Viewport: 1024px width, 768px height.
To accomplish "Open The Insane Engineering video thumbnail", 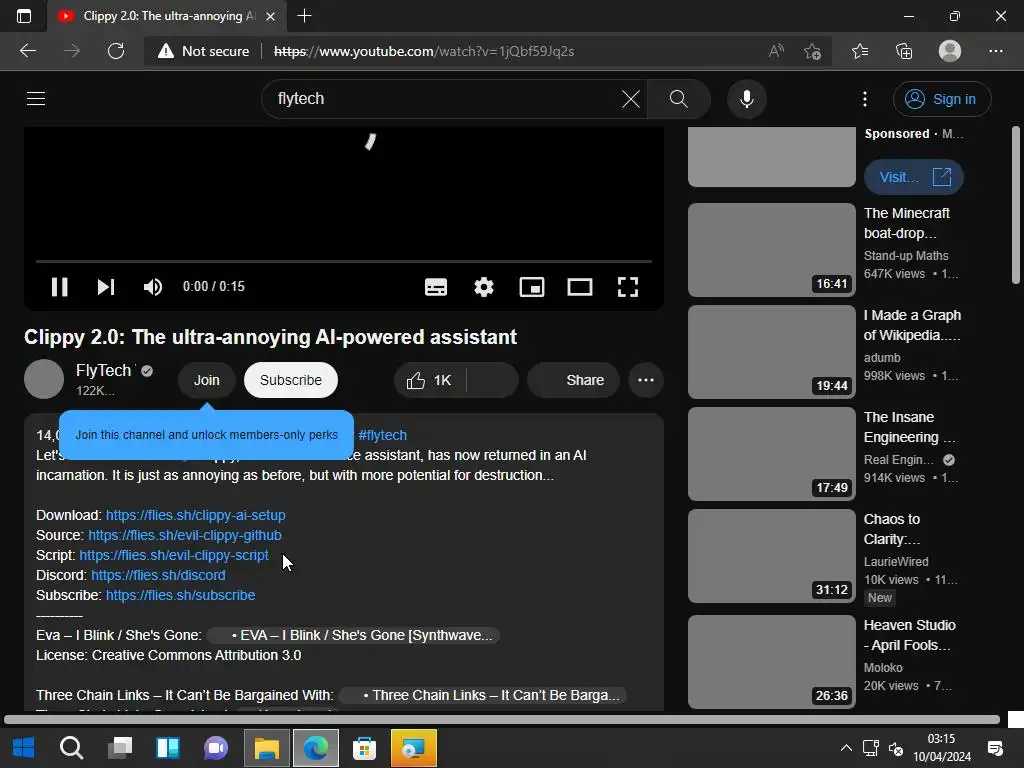I will 772,454.
